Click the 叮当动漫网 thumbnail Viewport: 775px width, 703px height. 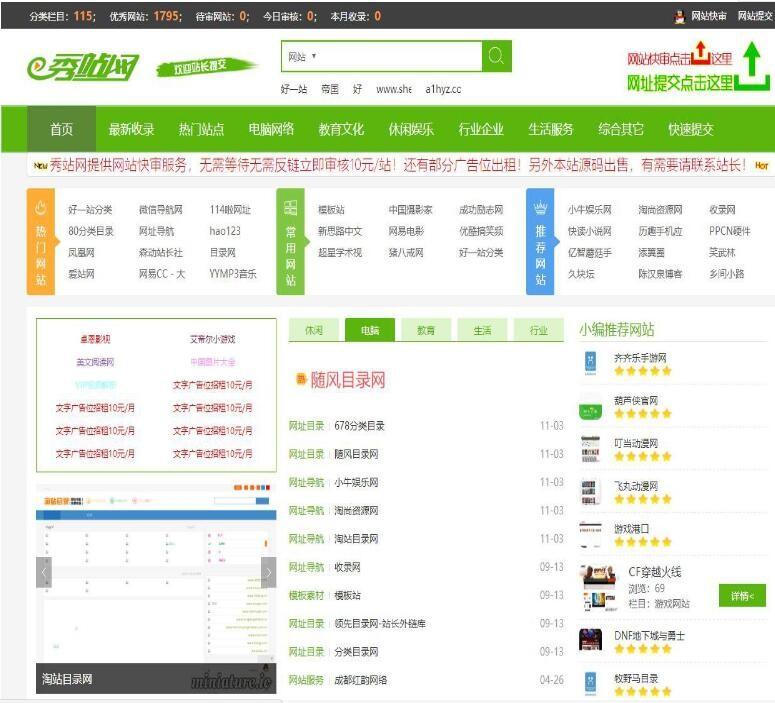[x=590, y=449]
